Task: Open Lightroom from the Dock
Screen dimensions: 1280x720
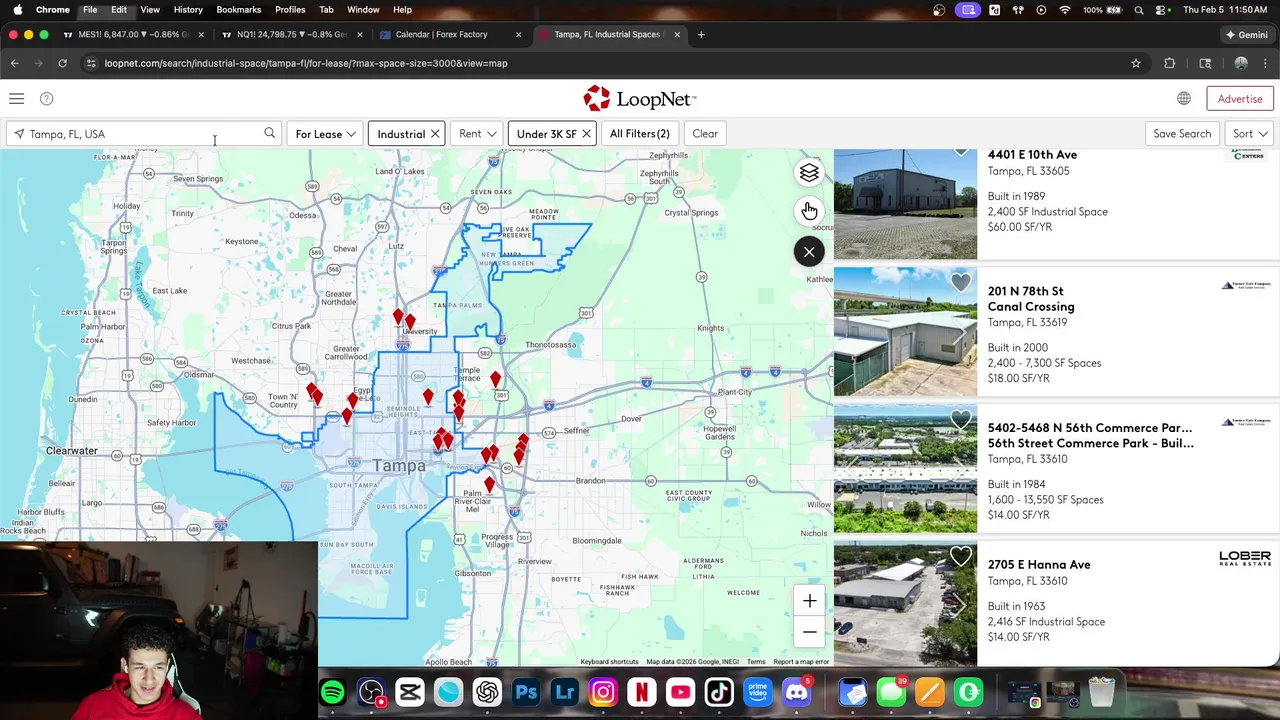Action: 565,692
